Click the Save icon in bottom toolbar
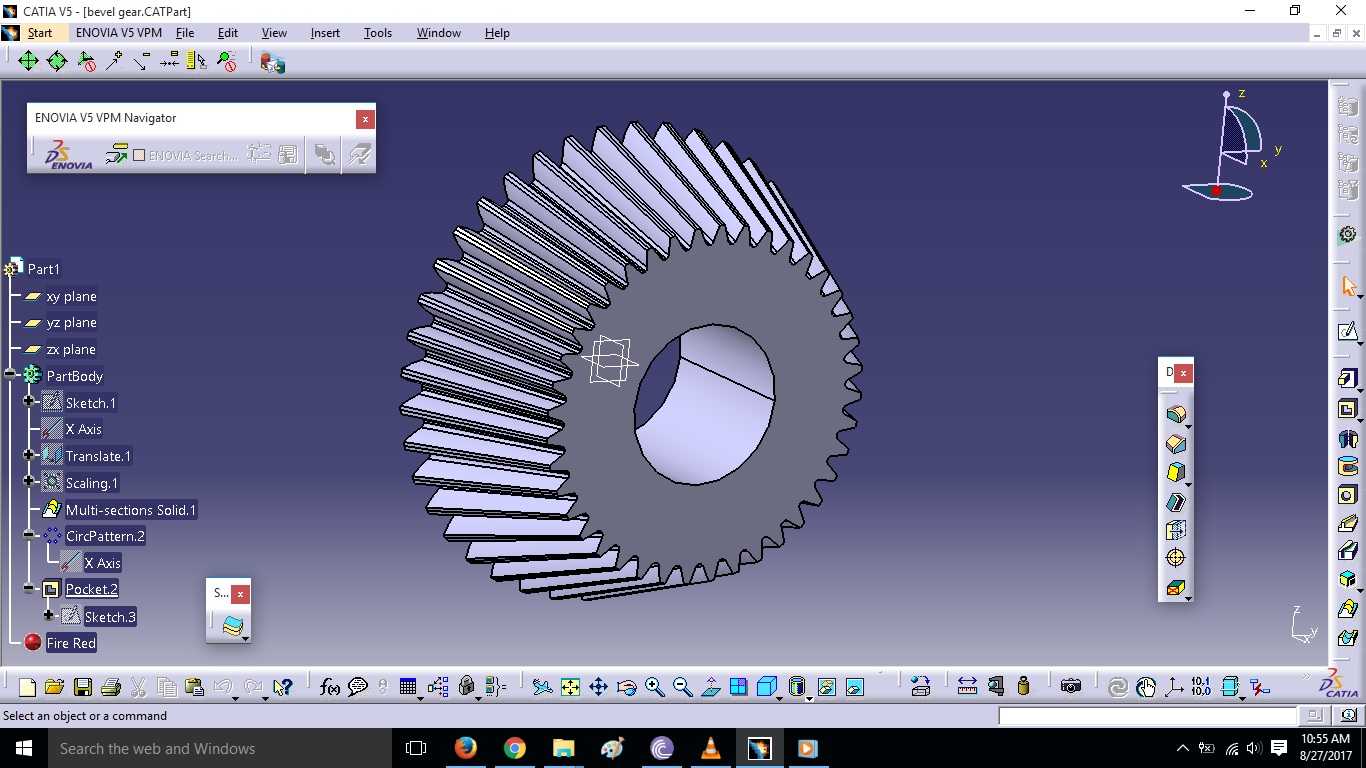 pos(83,687)
